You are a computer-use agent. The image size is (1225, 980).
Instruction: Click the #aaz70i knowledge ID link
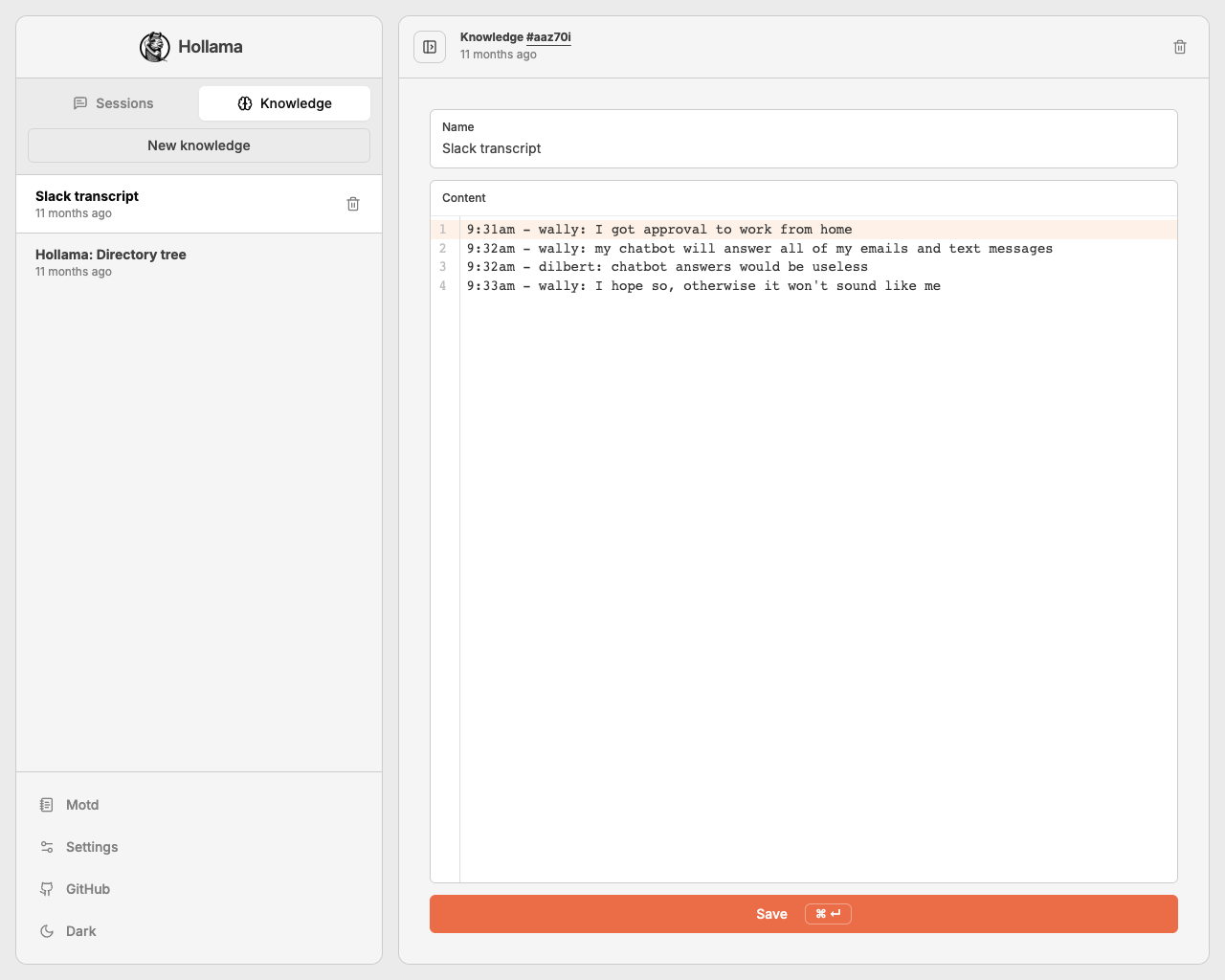(x=548, y=37)
